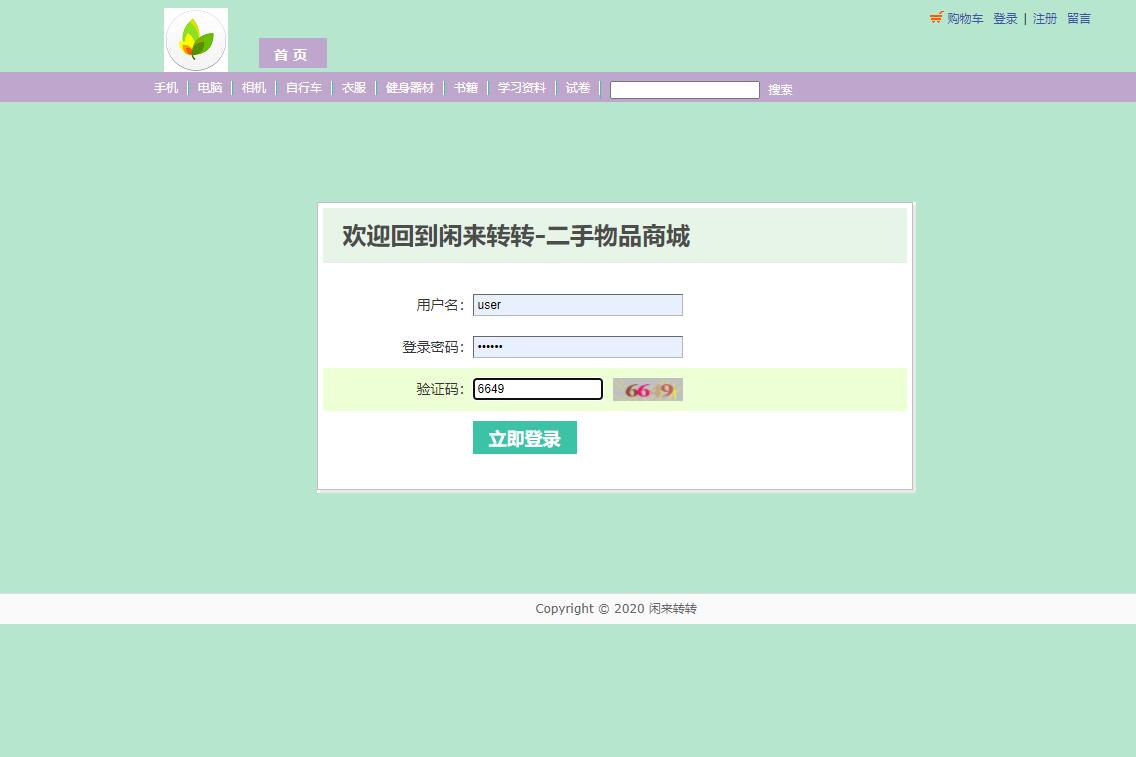Click the shopping cart icon
The height and width of the screenshot is (757, 1136).
coord(935,18)
